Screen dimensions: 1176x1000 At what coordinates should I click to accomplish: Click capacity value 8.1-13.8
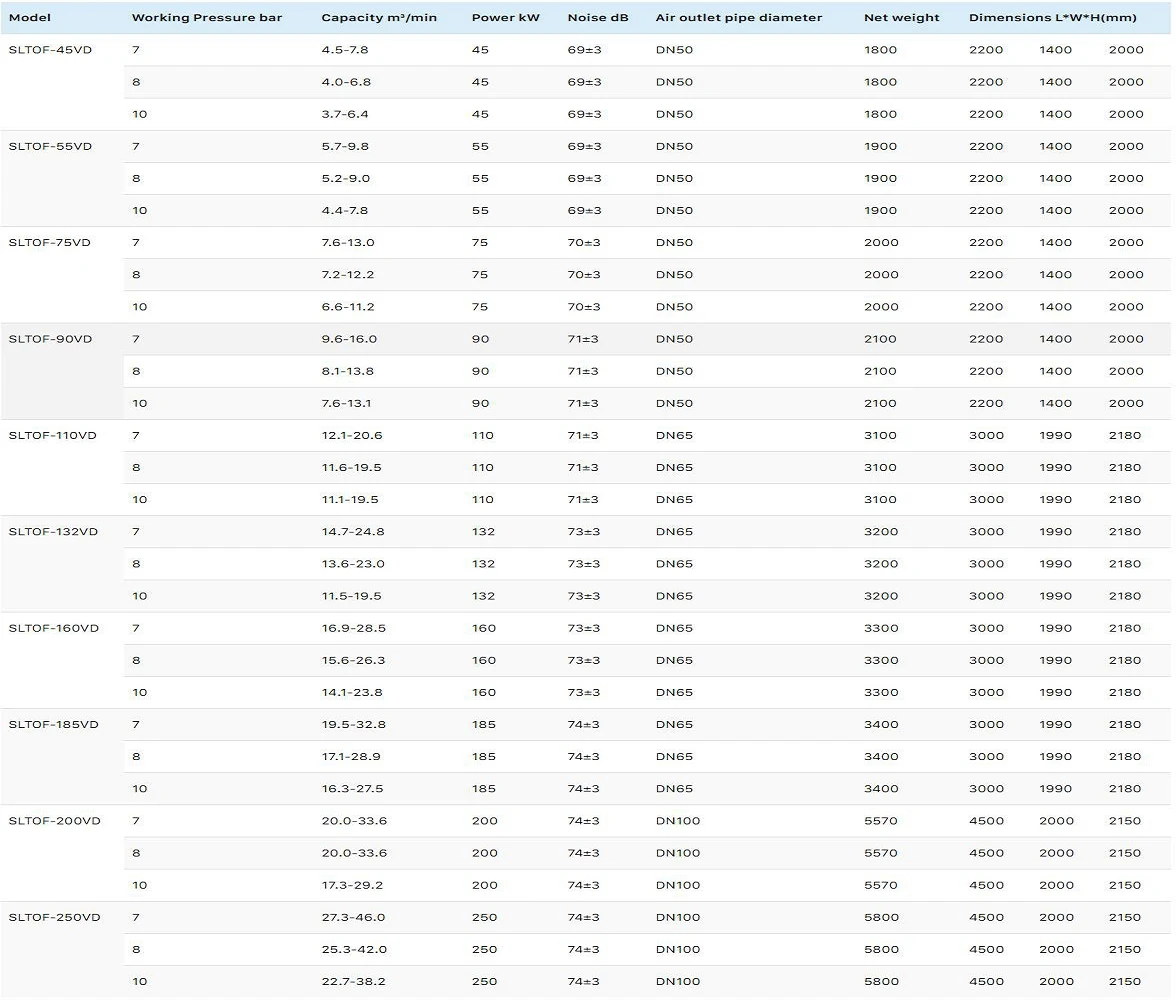[348, 371]
